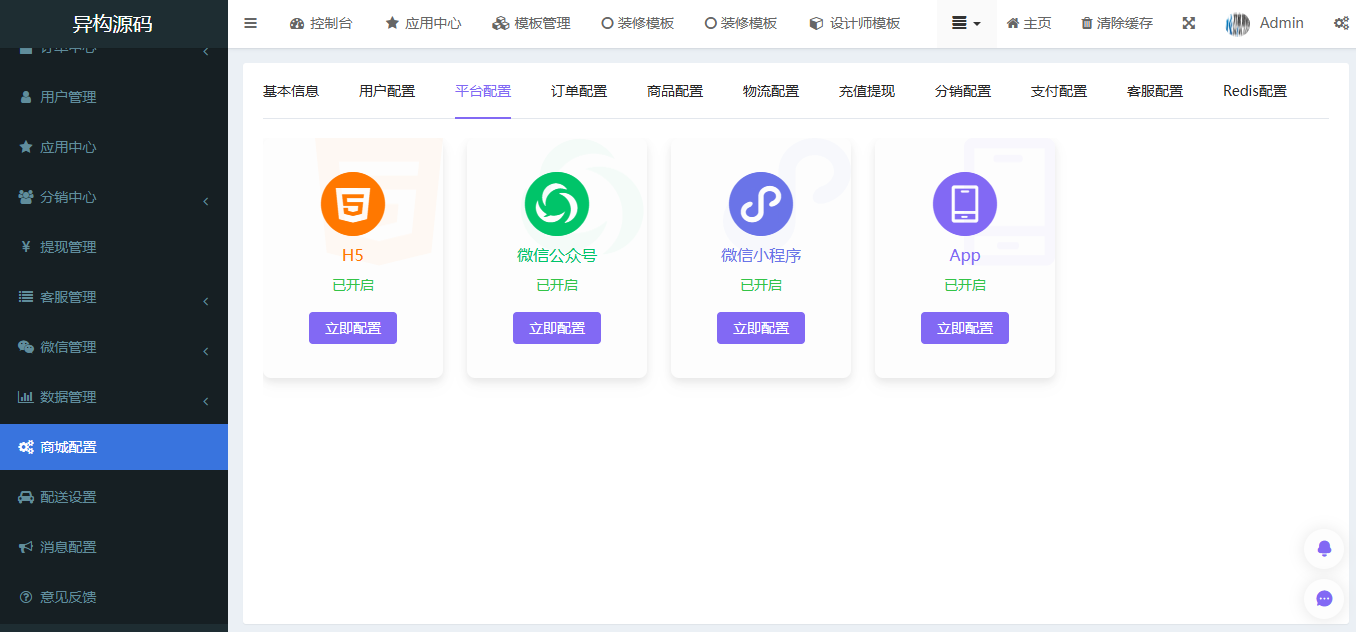The height and width of the screenshot is (632, 1356).
Task: Click the App phone icon in the card
Action: click(964, 203)
